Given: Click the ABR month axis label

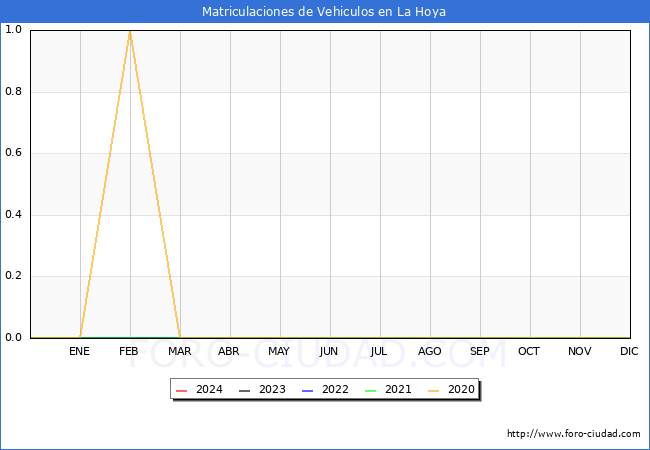Looking at the screenshot, I should pos(229,352).
